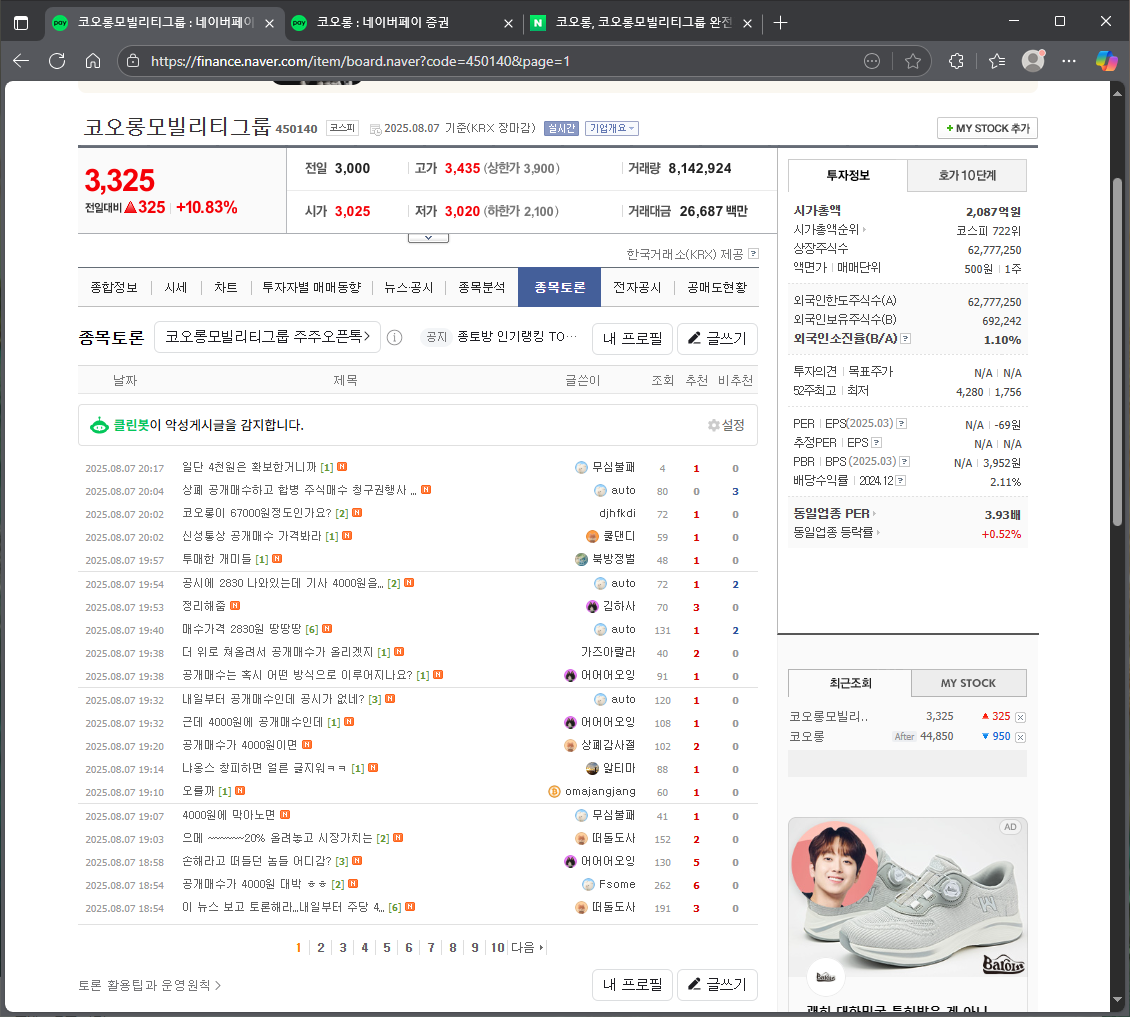Viewport: 1130px width, 1017px height.
Task: Click top 내 프로필 button
Action: click(632, 339)
